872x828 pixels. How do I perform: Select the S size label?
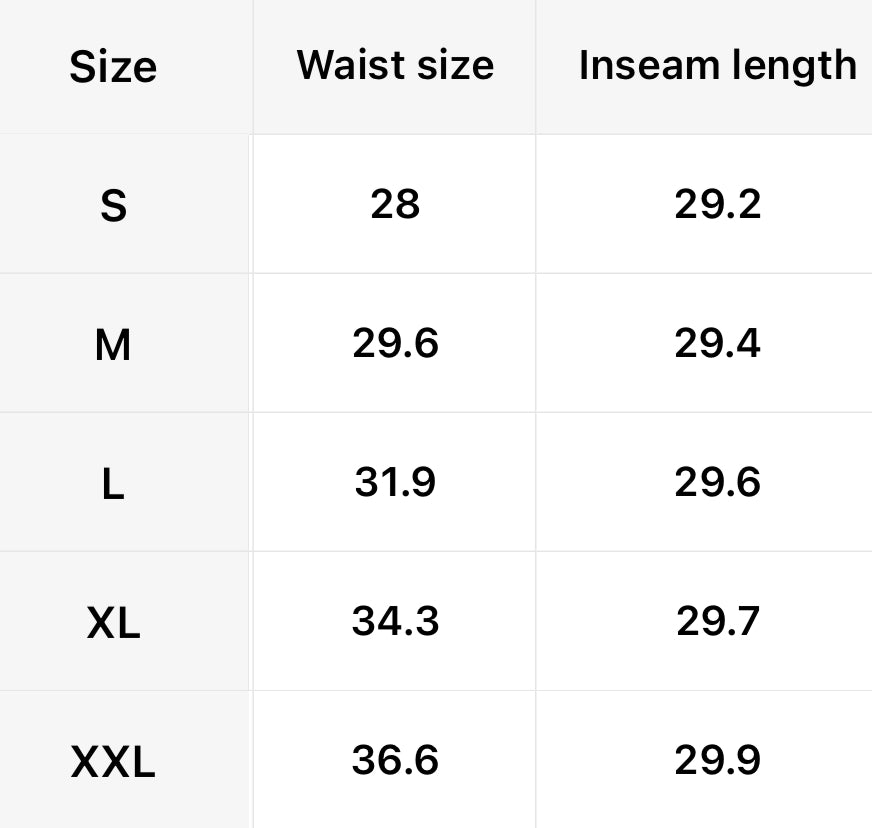pos(114,206)
